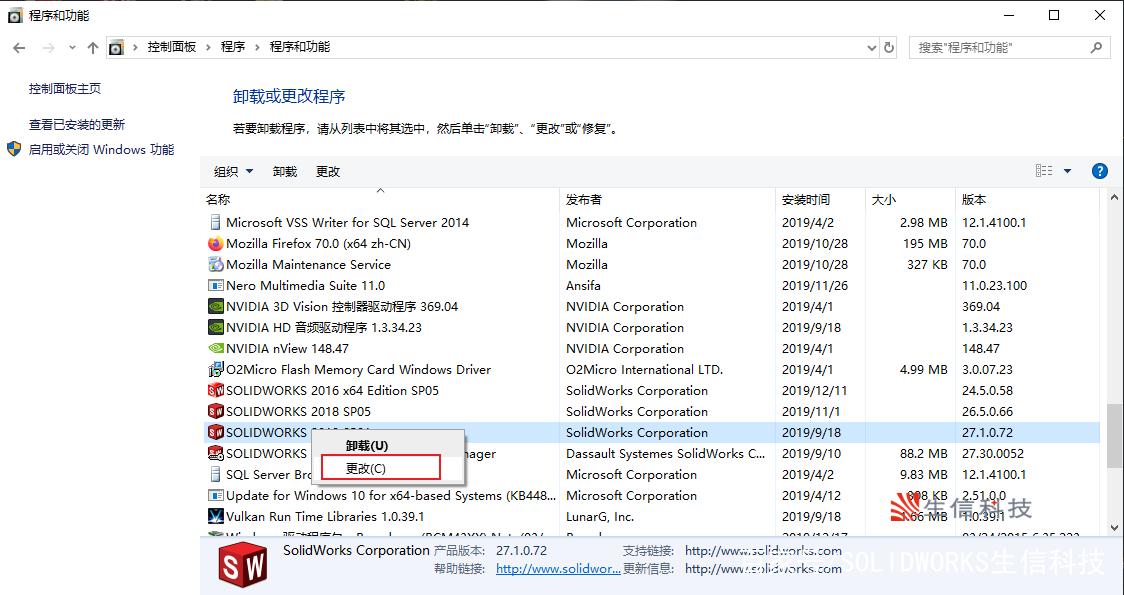Open the 组织 dropdown menu
Image resolution: width=1124 pixels, height=595 pixels.
pos(234,171)
